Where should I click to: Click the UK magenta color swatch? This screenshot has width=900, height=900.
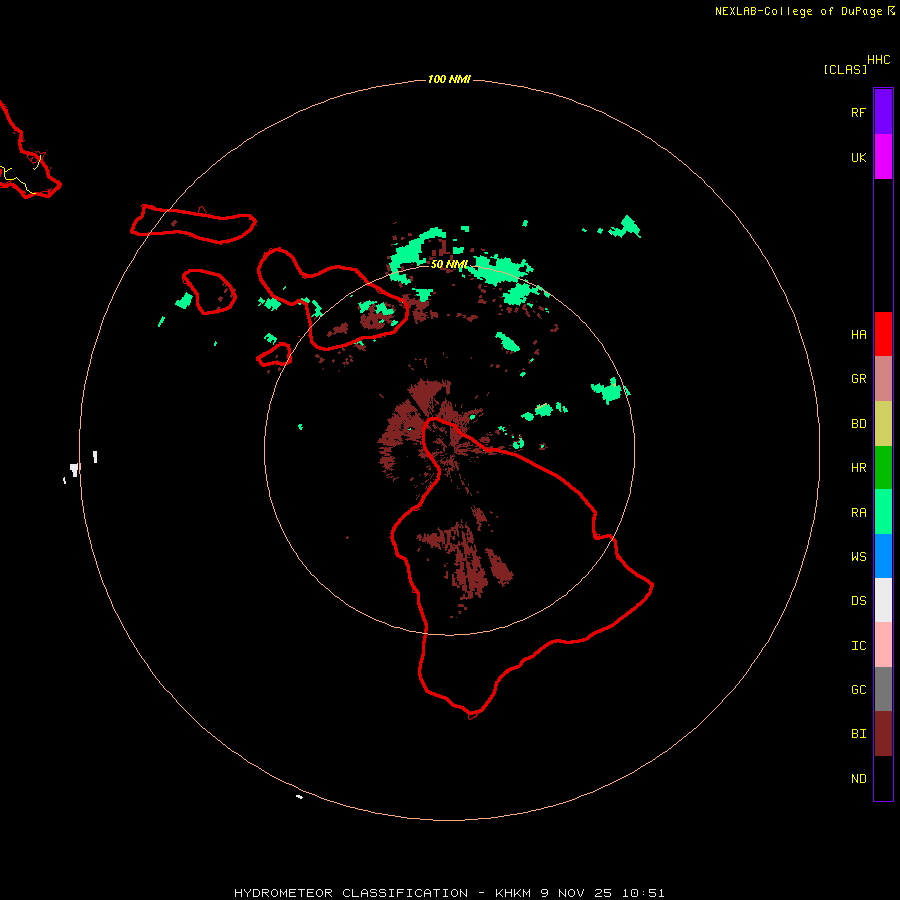(883, 157)
